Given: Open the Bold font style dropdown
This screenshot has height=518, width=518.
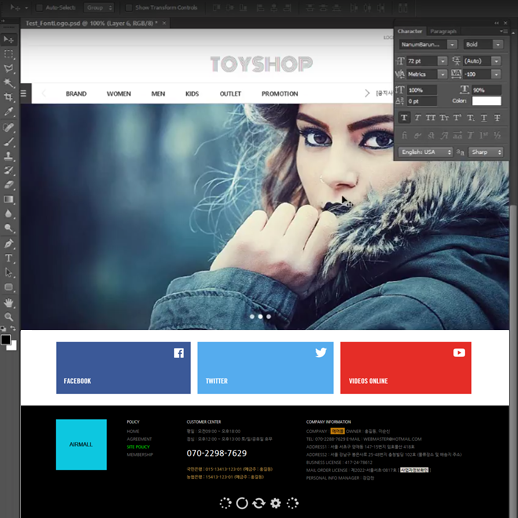Looking at the screenshot, I should pos(483,44).
